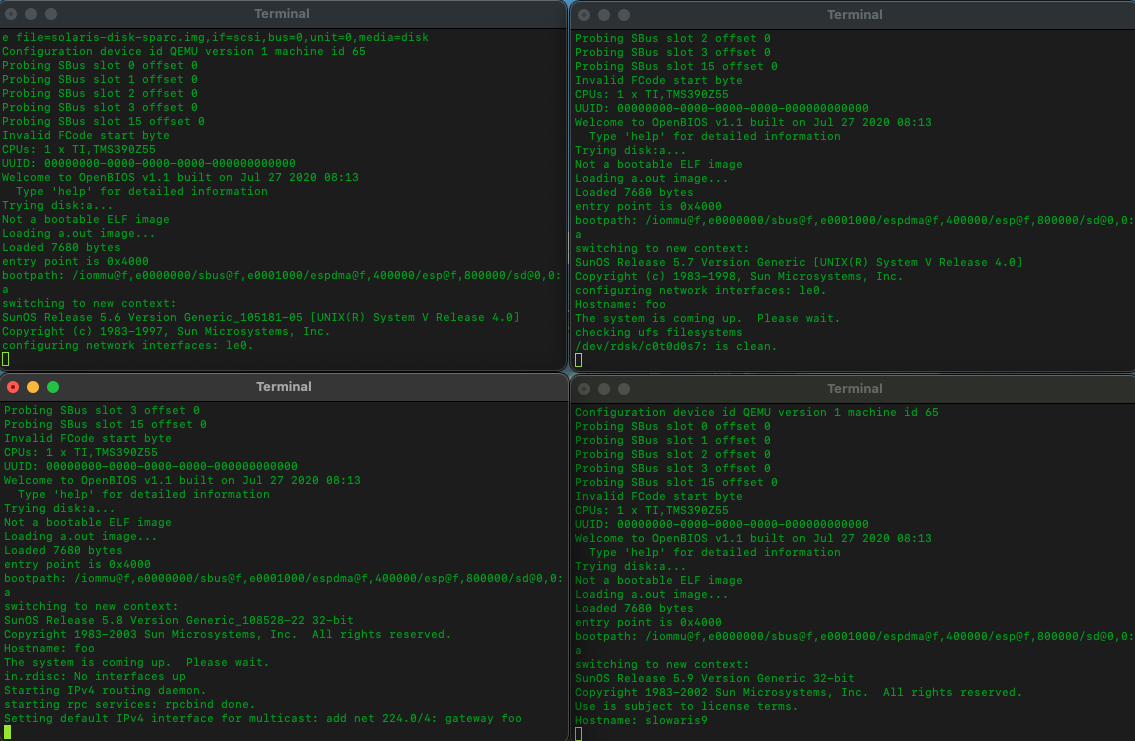Click the prompt cursor below '/dev/rdsk/c0t0d0s7: is clean.'
Image resolution: width=1135 pixels, height=741 pixels.
tap(579, 360)
